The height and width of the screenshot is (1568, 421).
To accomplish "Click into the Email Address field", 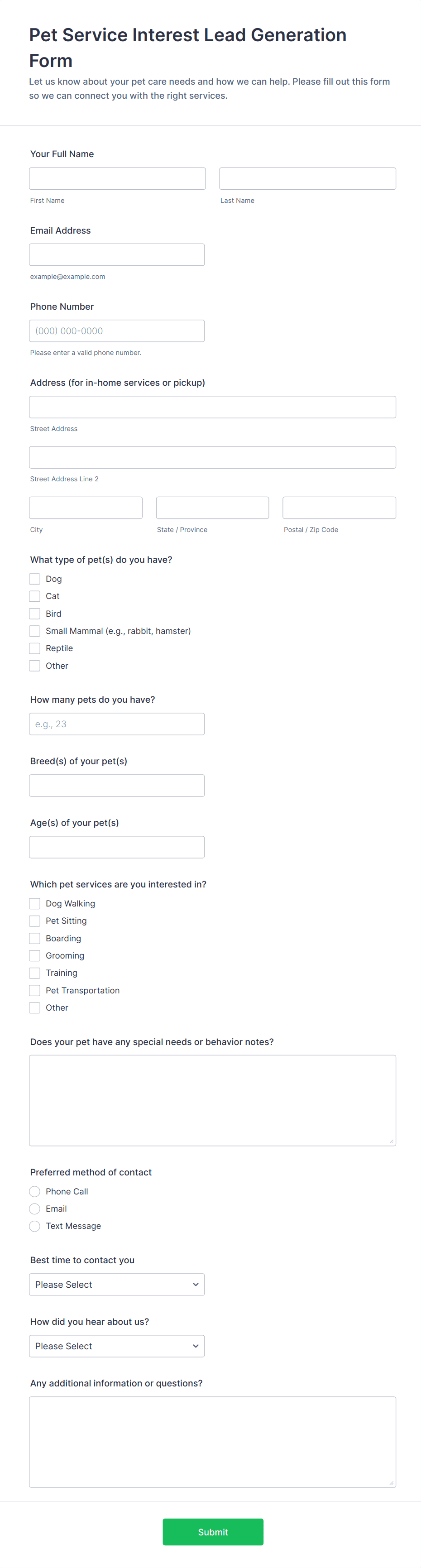I will click(117, 255).
